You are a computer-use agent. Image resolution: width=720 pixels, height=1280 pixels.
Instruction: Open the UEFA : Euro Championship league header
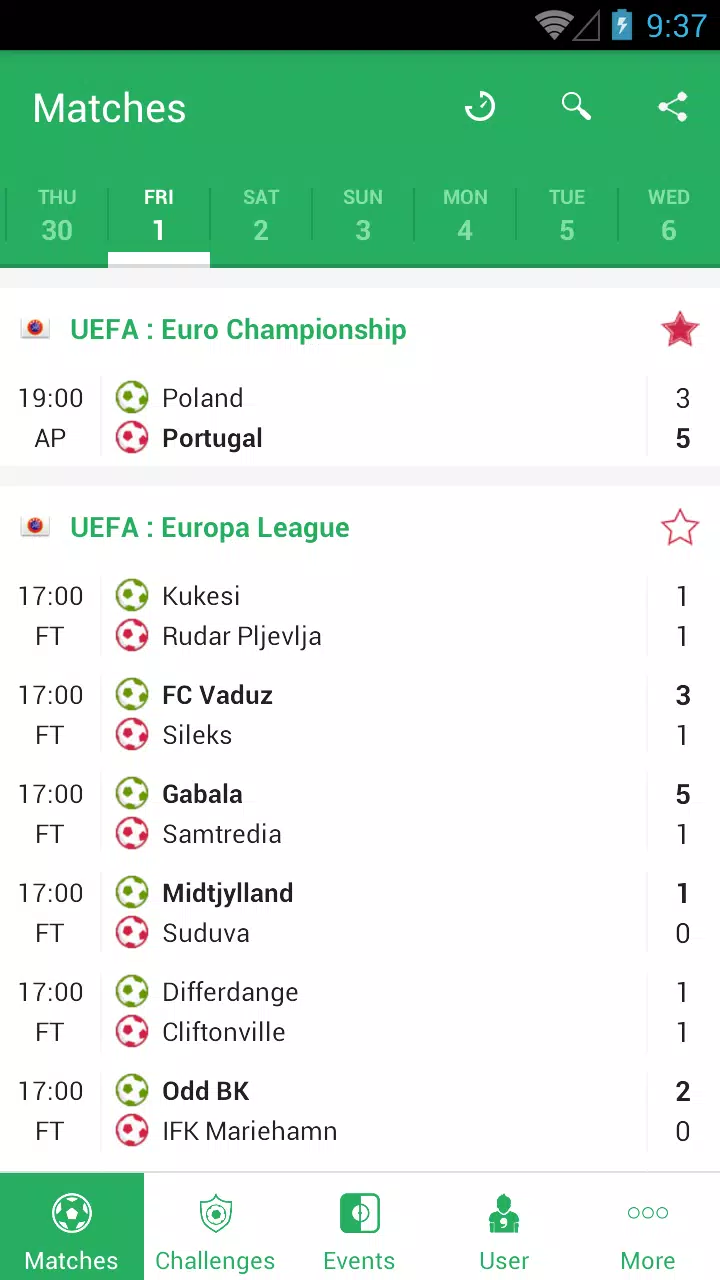tap(238, 329)
